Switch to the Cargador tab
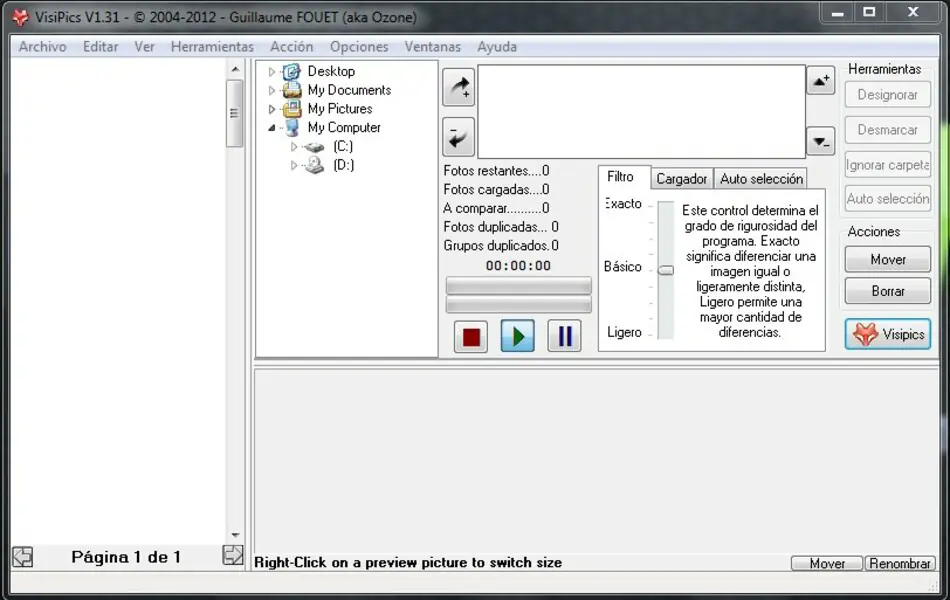This screenshot has height=600, width=950. pos(682,179)
